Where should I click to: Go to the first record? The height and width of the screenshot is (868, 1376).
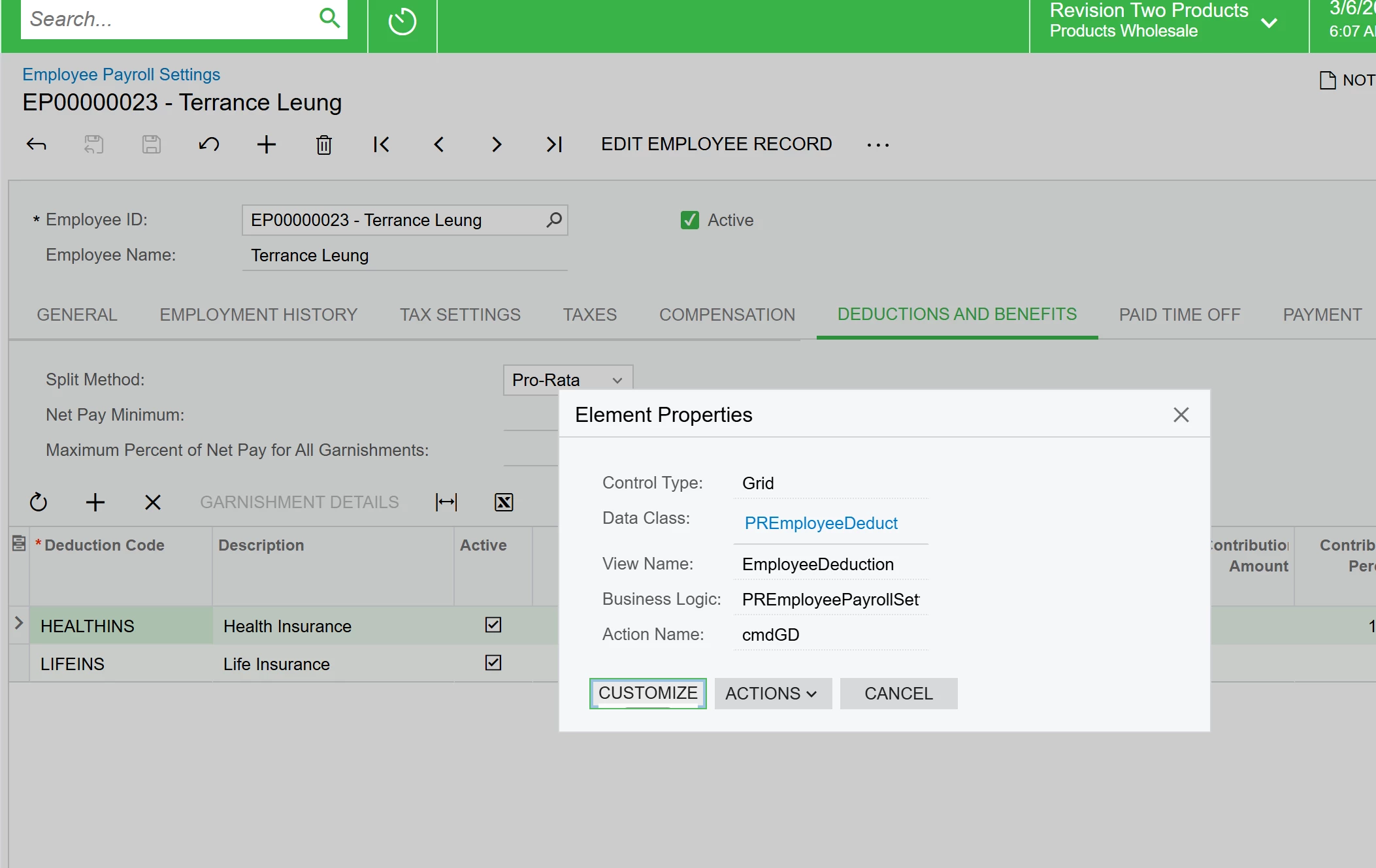[x=381, y=144]
